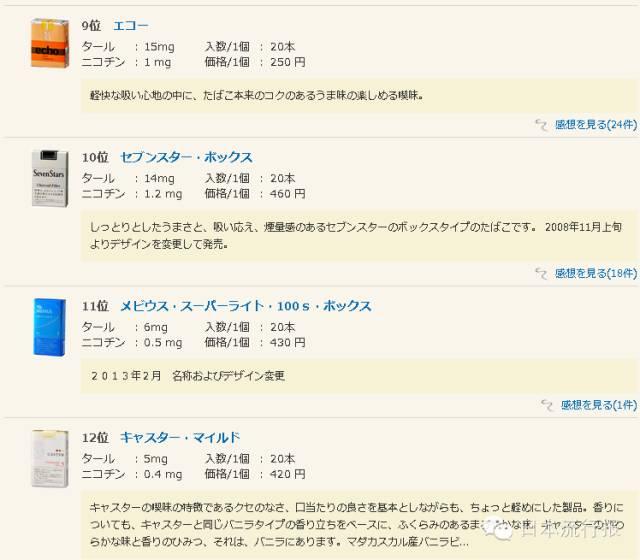Image resolution: width=640 pixels, height=560 pixels.
Task: Click the 420 円 price of キャスター
Action: click(x=287, y=474)
